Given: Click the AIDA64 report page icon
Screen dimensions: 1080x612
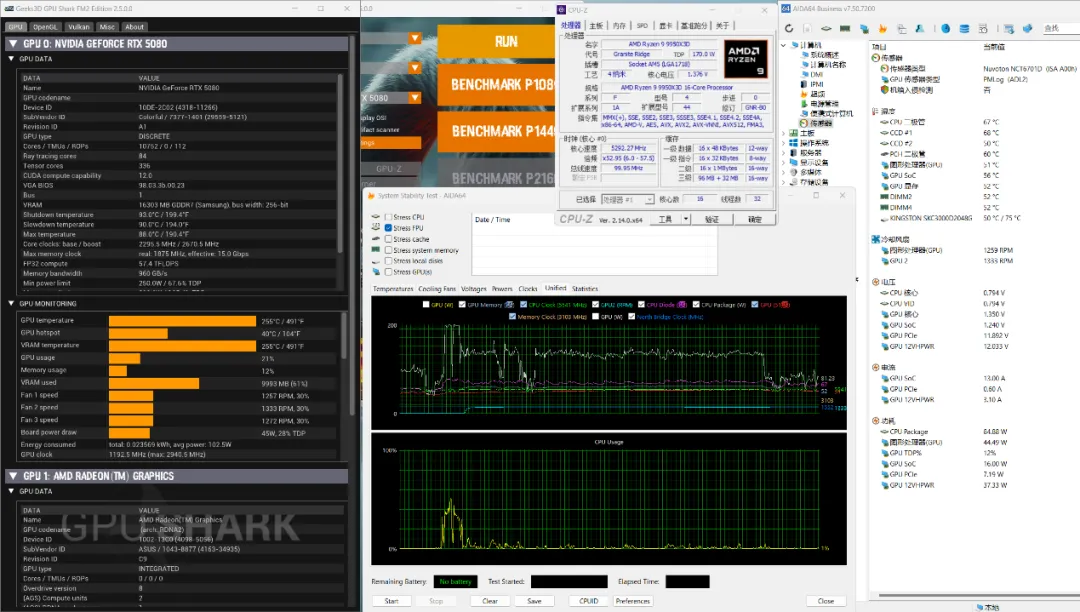Looking at the screenshot, I should pyautogui.click(x=807, y=28).
